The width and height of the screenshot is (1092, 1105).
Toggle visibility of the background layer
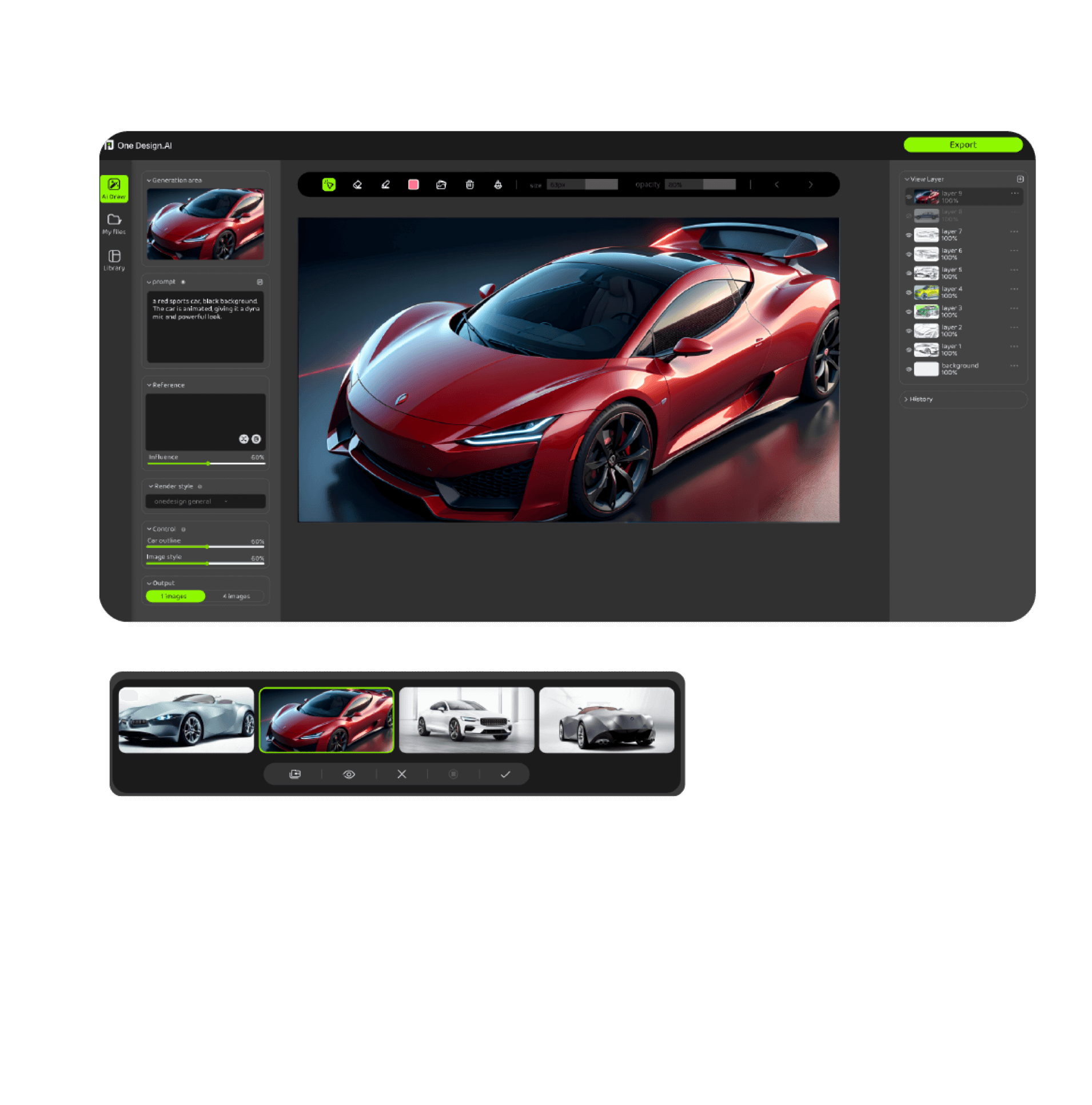(x=908, y=370)
